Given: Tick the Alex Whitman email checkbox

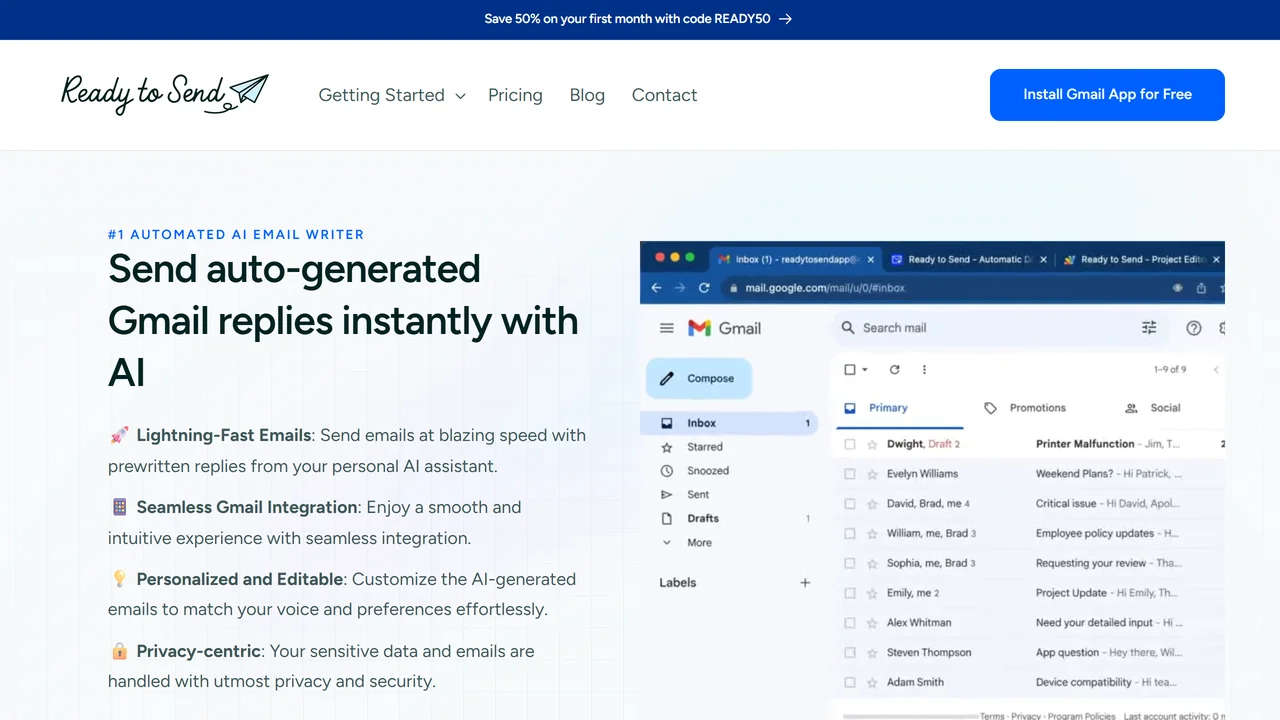Looking at the screenshot, I should point(850,623).
